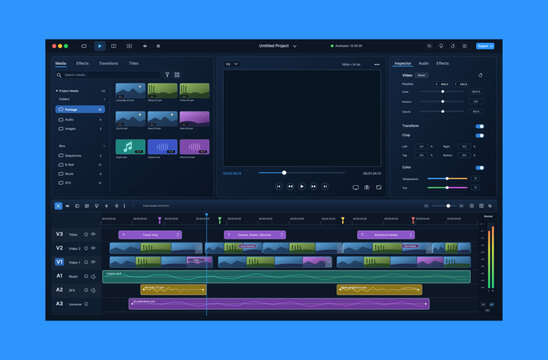Click the yellow timeline marker
Viewport: 548px width, 360px height.
click(343, 220)
